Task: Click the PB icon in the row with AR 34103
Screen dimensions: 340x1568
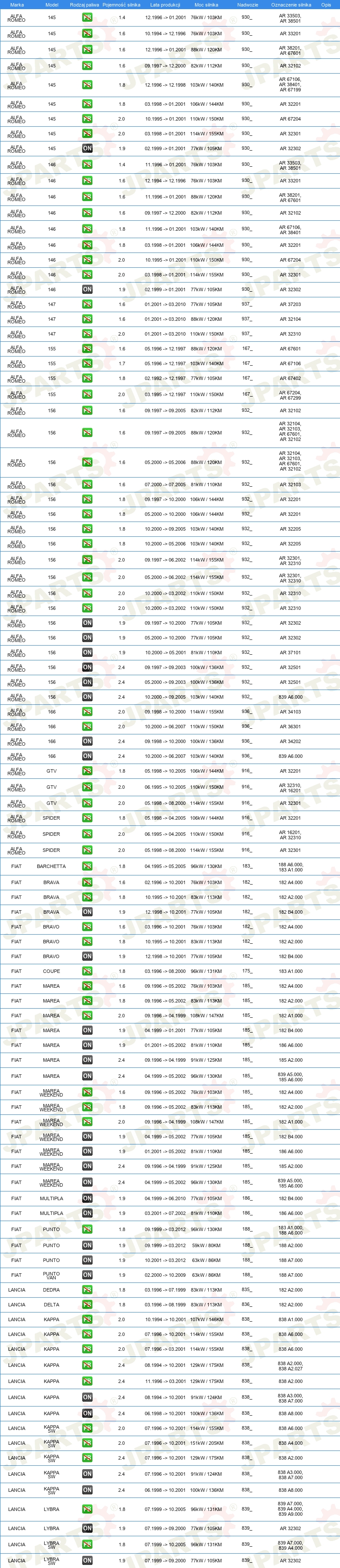Action: tap(87, 712)
